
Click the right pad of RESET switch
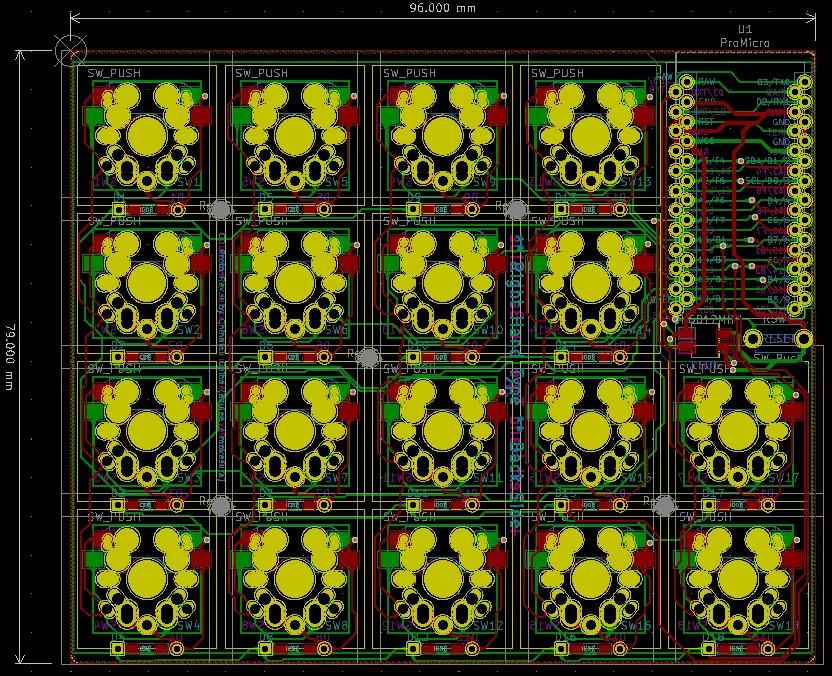point(804,339)
